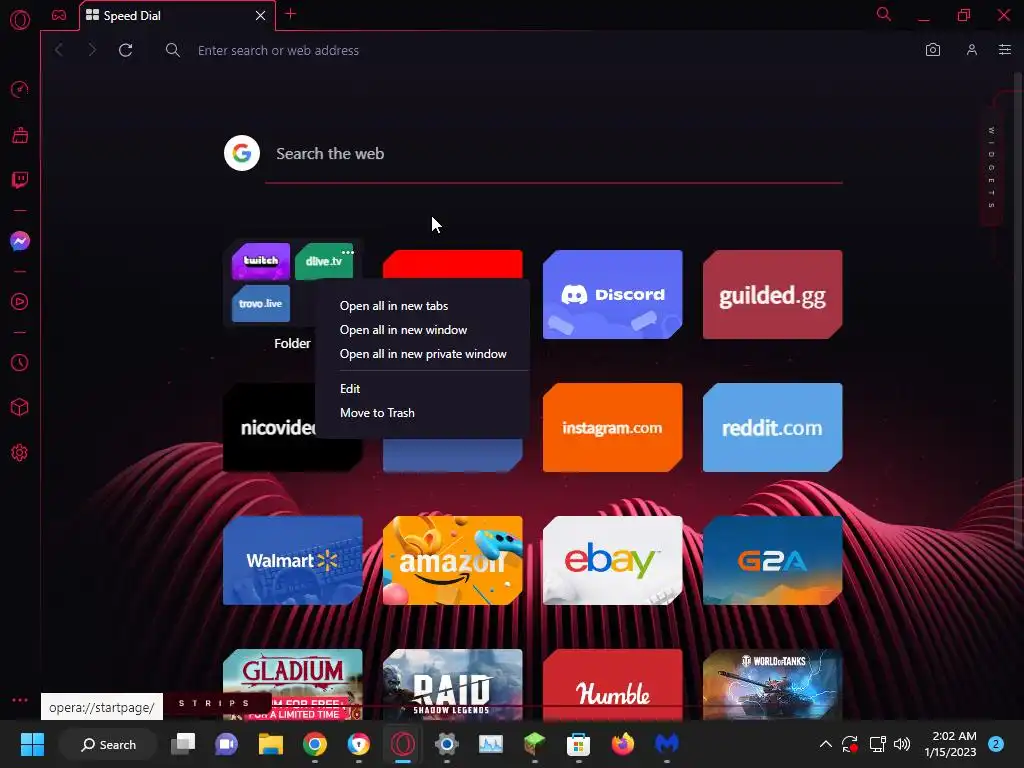
Task: Open the amazon speed dial tile
Action: coord(453,560)
